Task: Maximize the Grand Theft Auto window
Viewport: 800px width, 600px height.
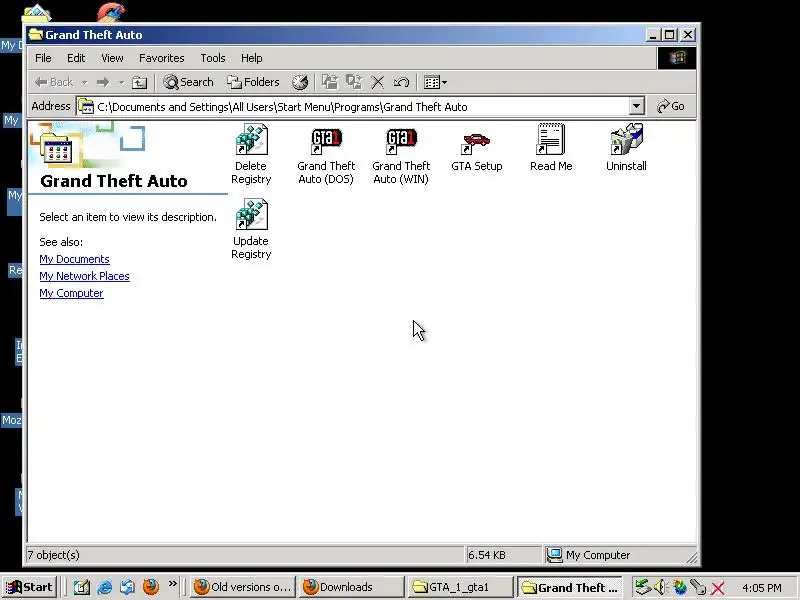Action: (x=670, y=35)
